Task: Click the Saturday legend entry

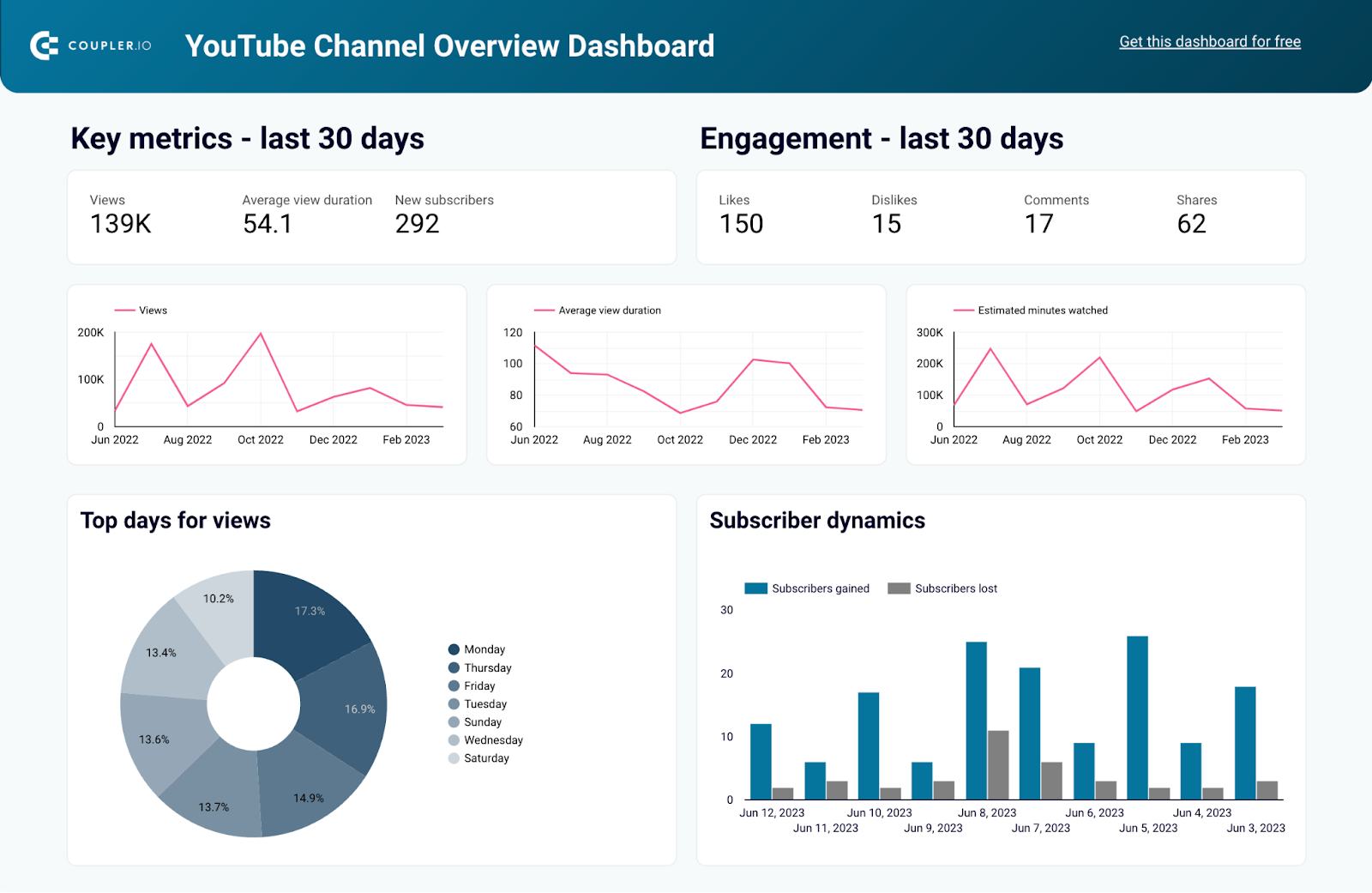Action: (x=487, y=757)
